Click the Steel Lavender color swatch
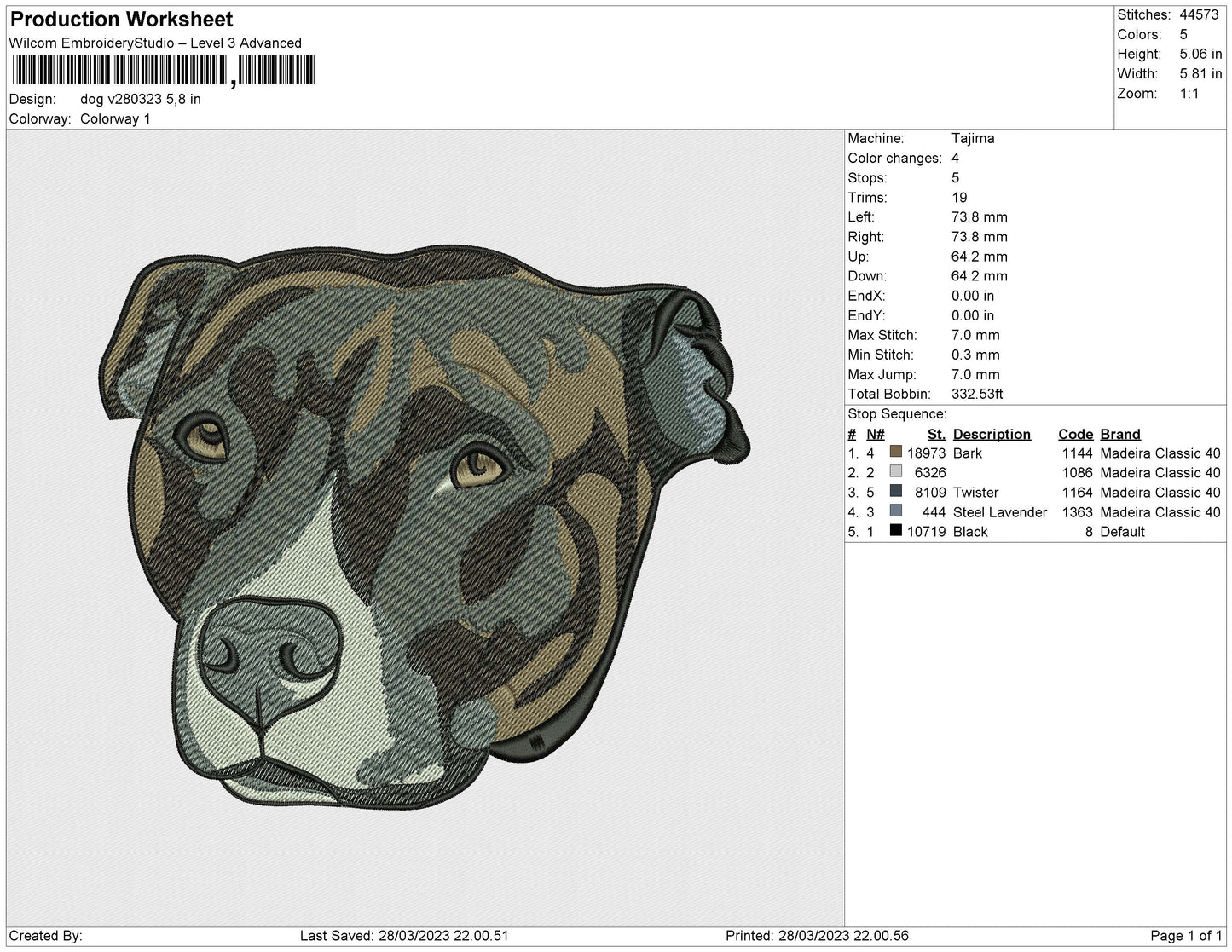The image size is (1232, 952). (895, 511)
